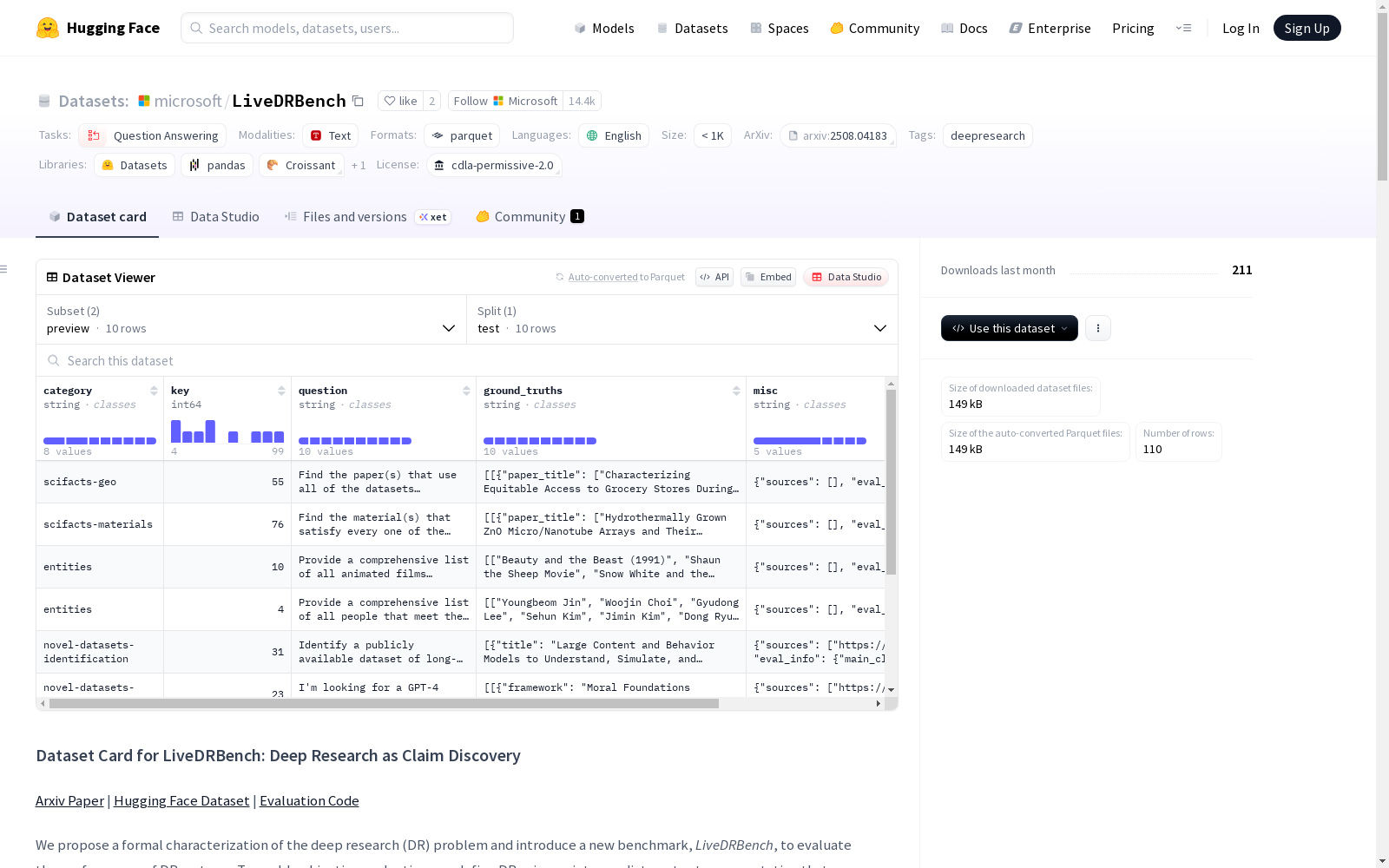Screen dimensions: 1389x868
Task: Open the API button in Dataset Viewer
Action: (x=714, y=277)
